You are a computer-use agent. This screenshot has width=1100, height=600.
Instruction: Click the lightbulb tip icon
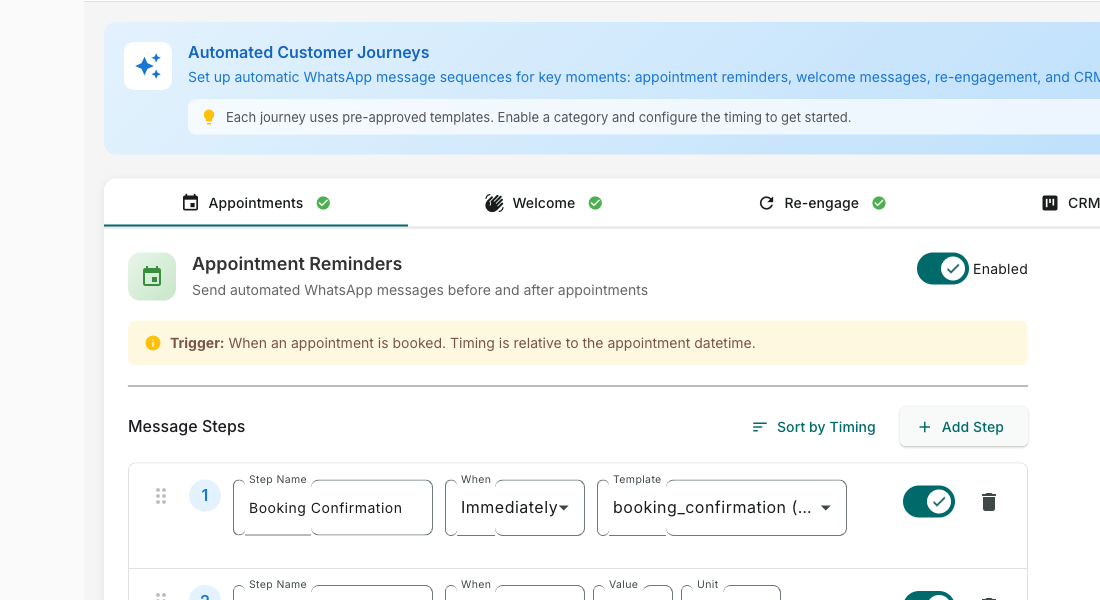pos(209,117)
